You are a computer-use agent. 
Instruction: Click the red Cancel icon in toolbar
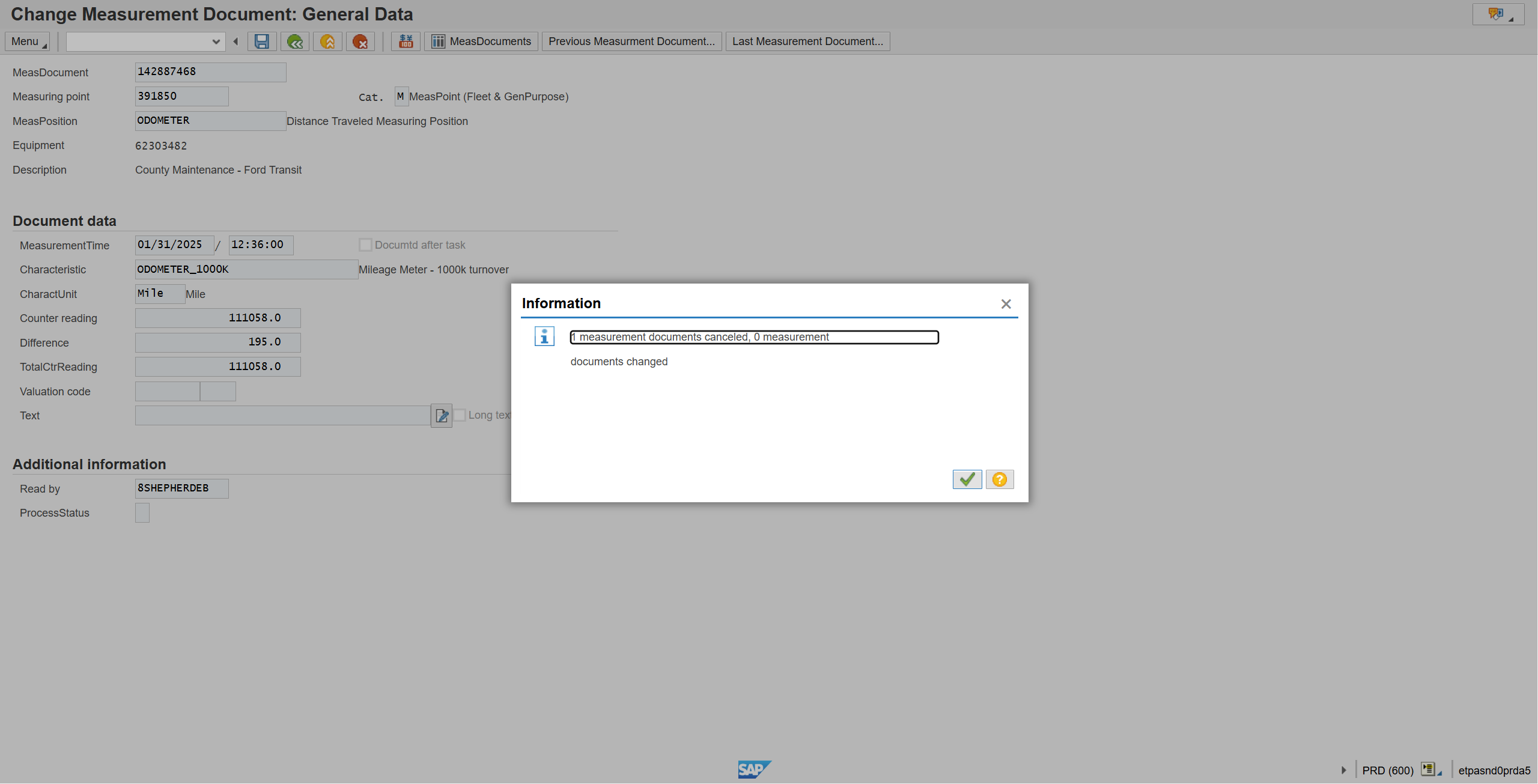(x=360, y=41)
